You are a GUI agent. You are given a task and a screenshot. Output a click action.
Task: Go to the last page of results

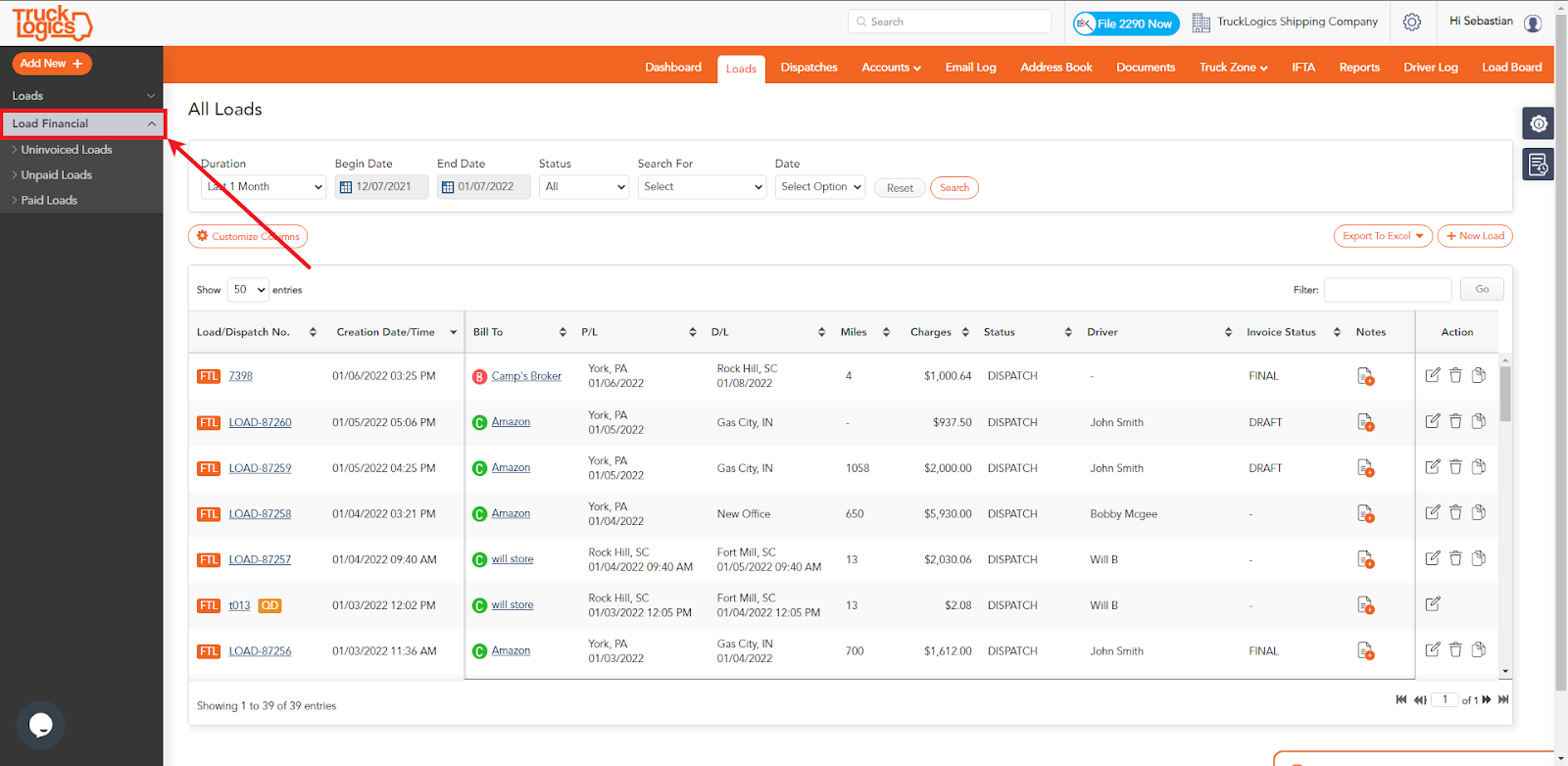[x=1503, y=699]
